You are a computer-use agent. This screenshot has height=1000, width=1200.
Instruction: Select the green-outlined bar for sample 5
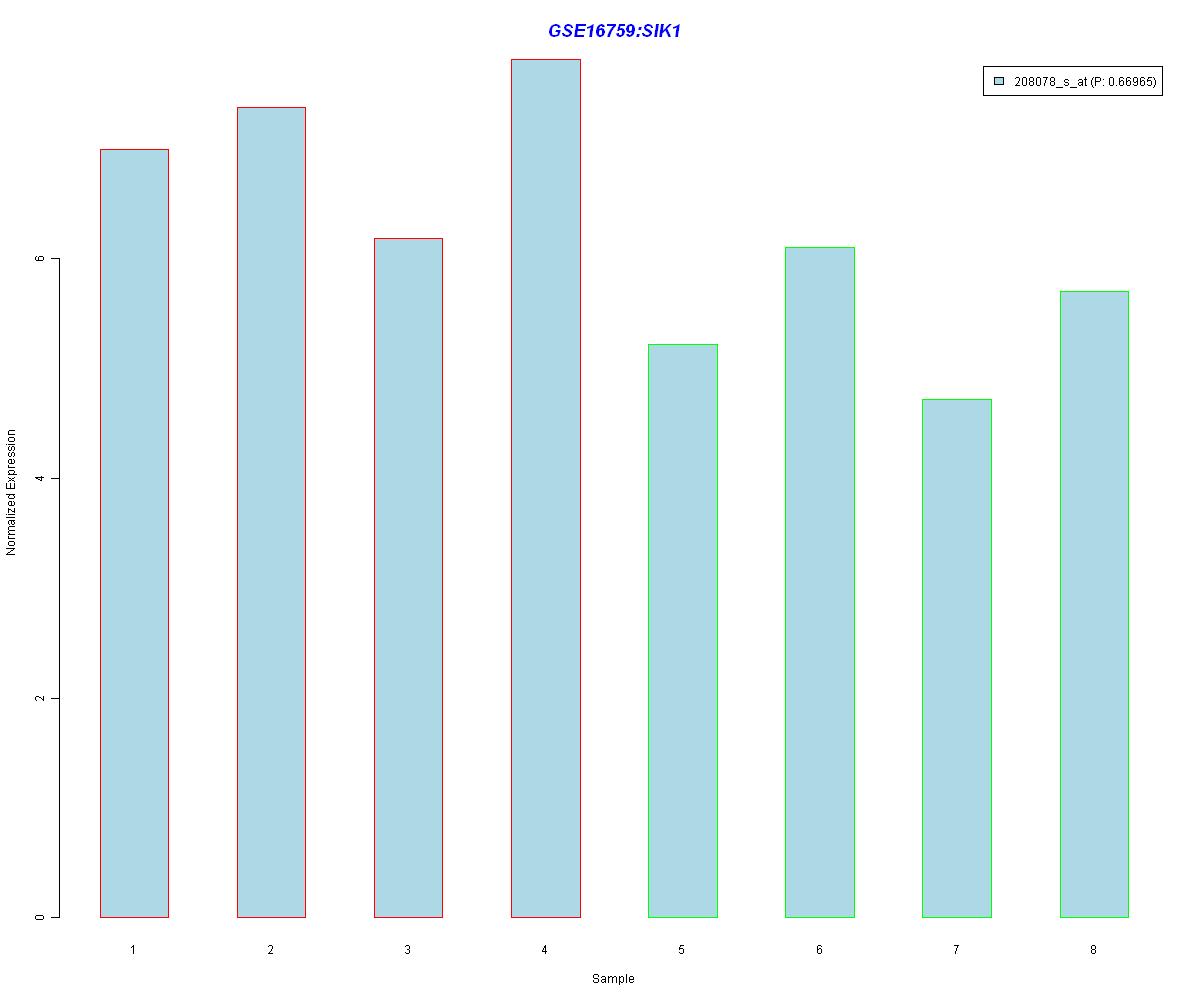(x=682, y=631)
